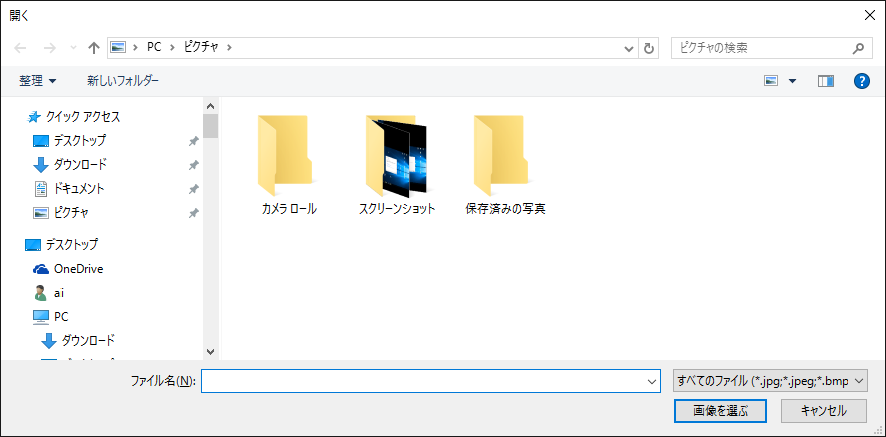Open the help question mark icon
The height and width of the screenshot is (437, 886).
861,81
